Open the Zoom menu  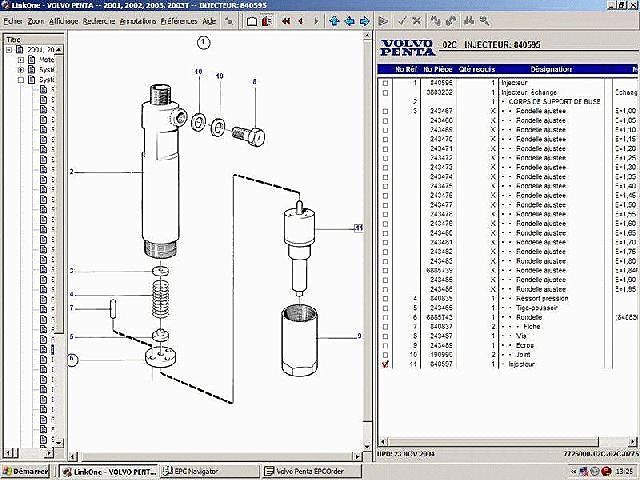pos(36,21)
